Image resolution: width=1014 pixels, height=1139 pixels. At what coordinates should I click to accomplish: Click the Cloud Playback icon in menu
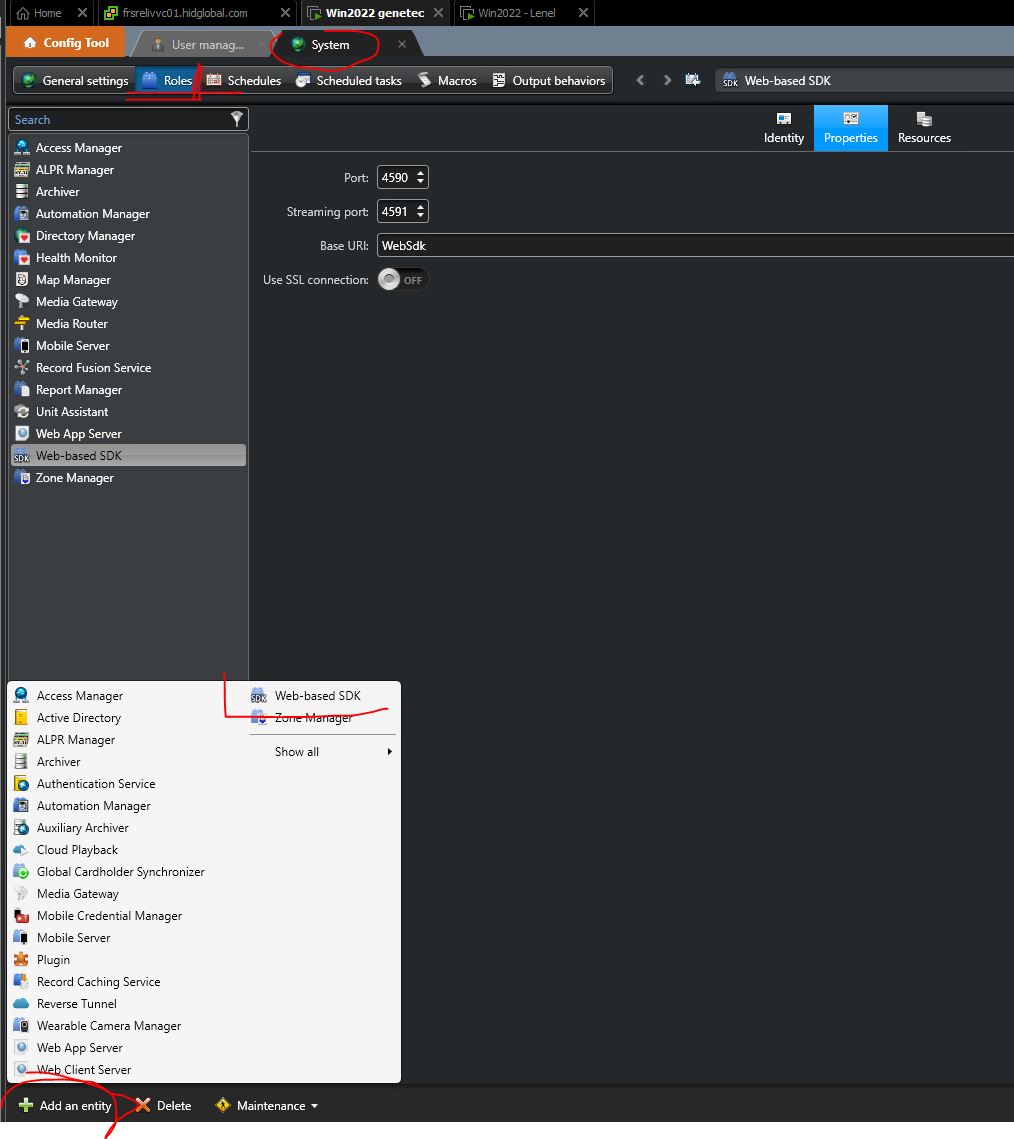point(21,850)
